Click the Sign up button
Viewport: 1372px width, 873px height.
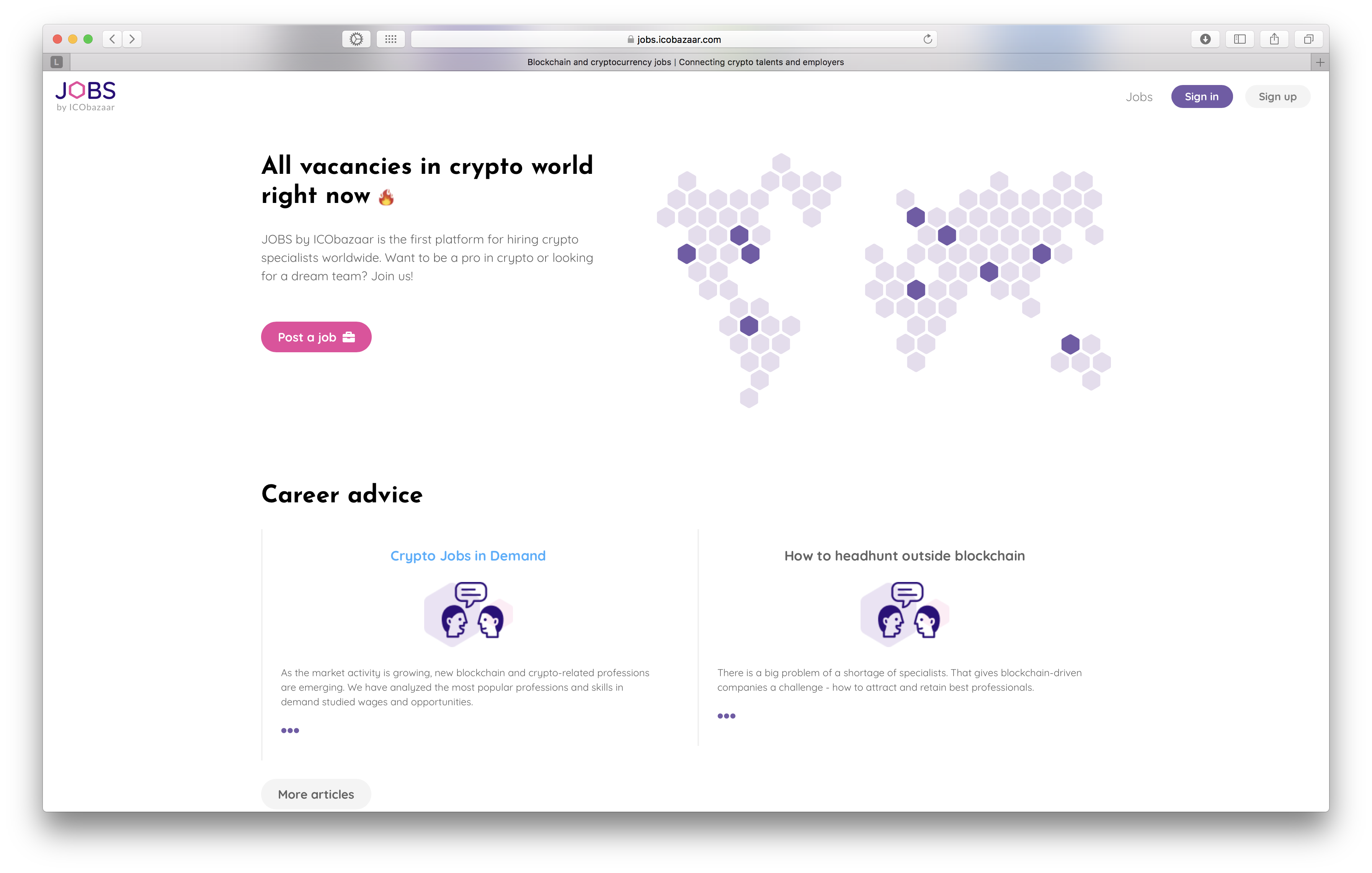tap(1277, 96)
